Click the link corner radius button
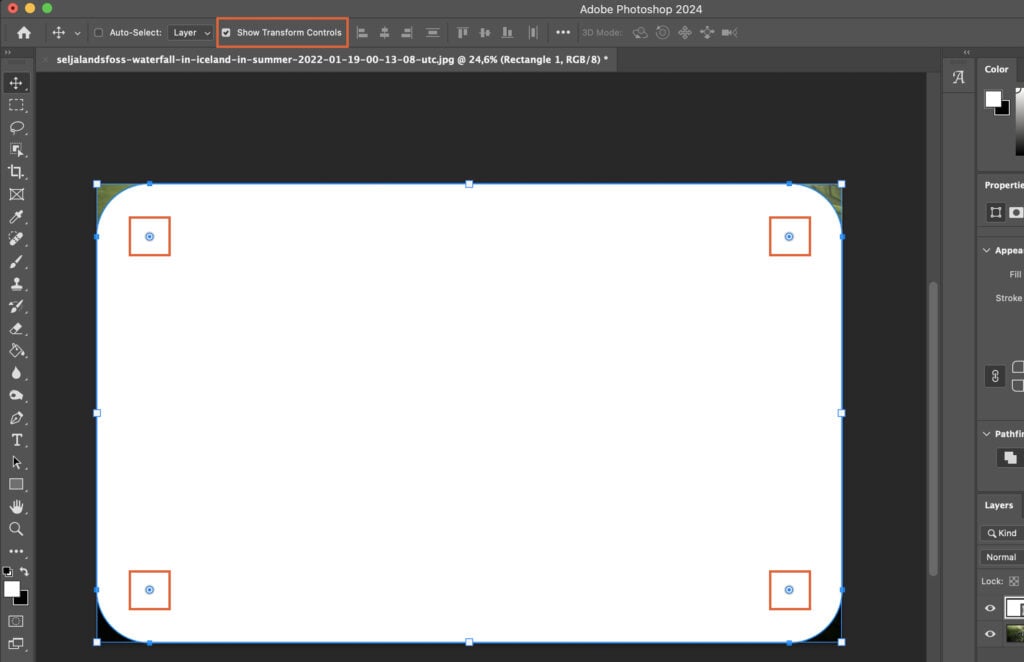The height and width of the screenshot is (662, 1024). [995, 376]
